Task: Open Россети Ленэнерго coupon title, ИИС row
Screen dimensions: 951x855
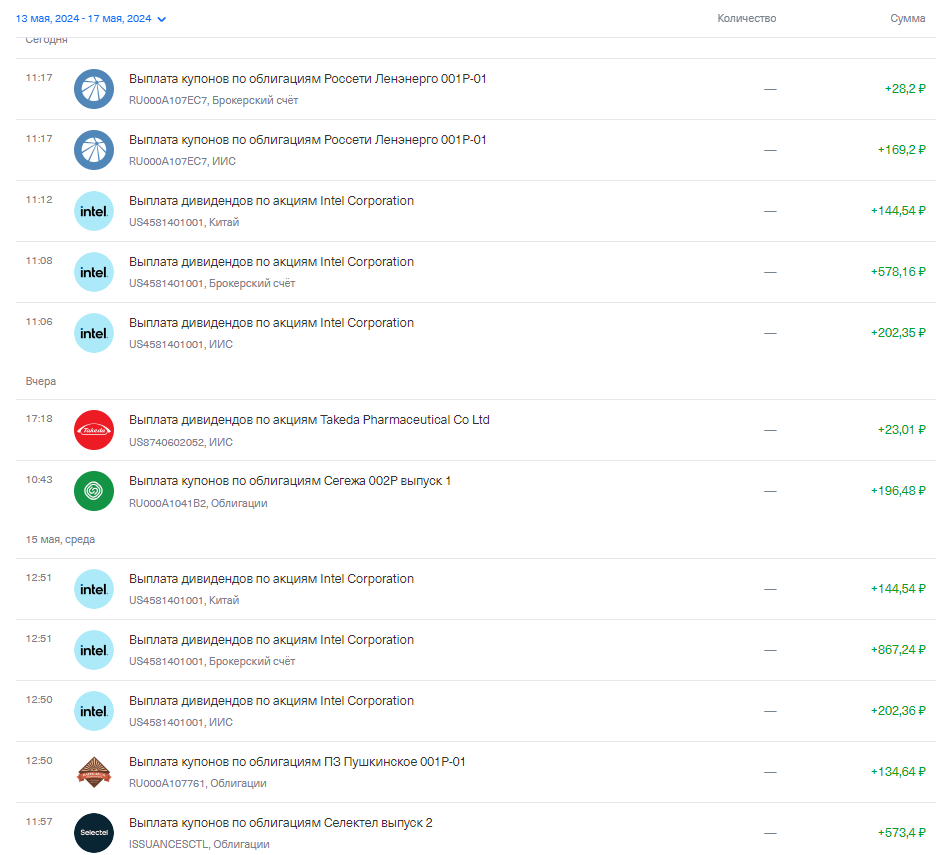Action: [x=307, y=139]
